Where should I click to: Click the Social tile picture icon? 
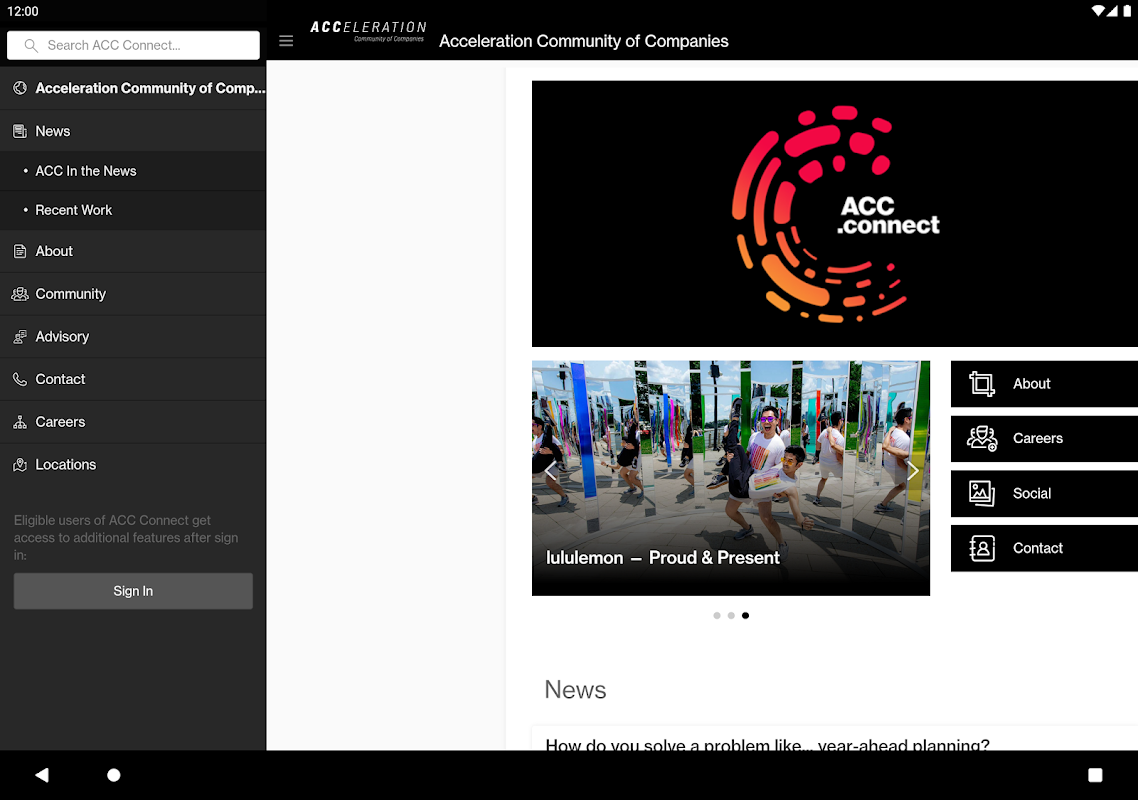(x=981, y=493)
